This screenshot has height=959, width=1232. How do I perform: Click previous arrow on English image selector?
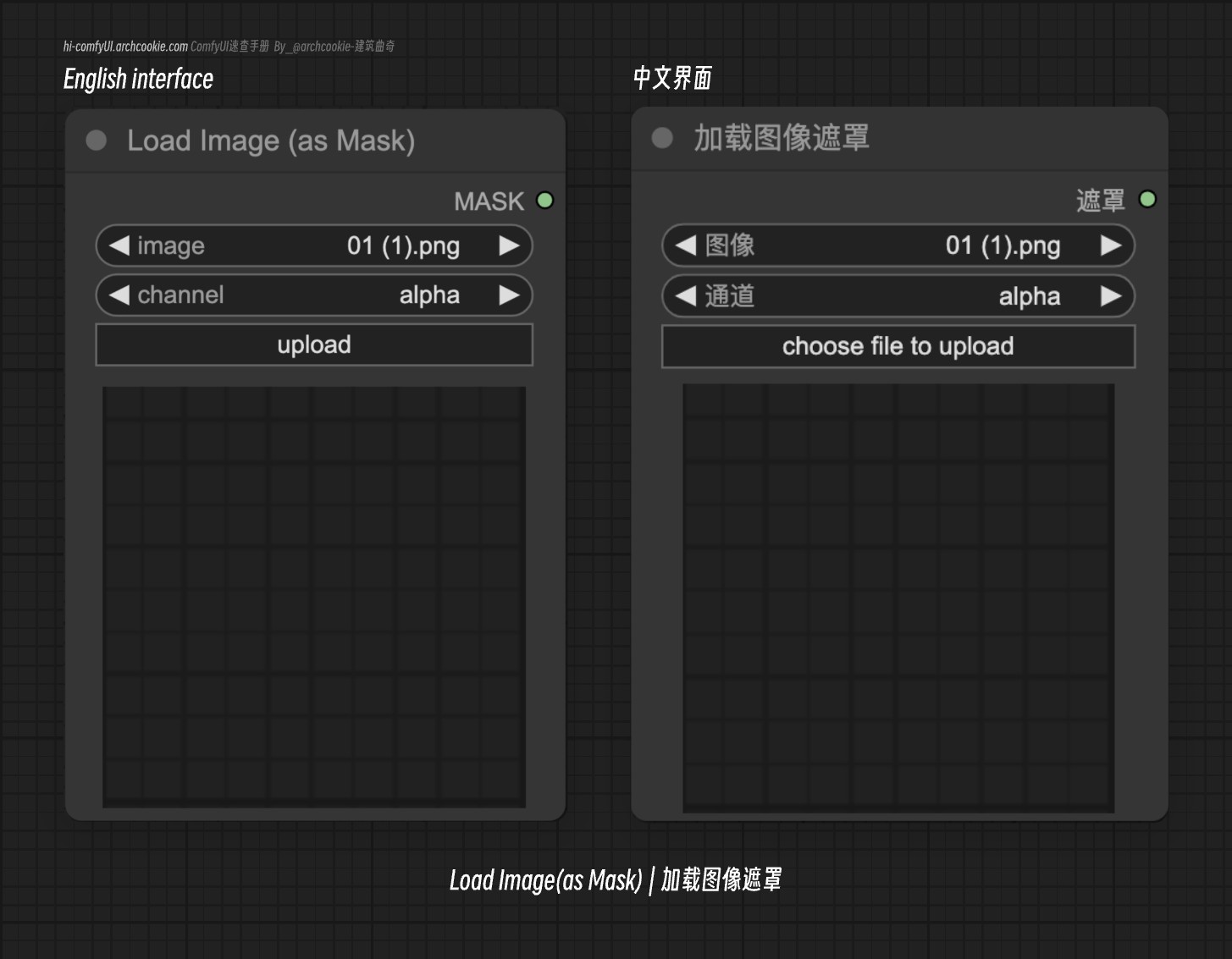tap(119, 245)
